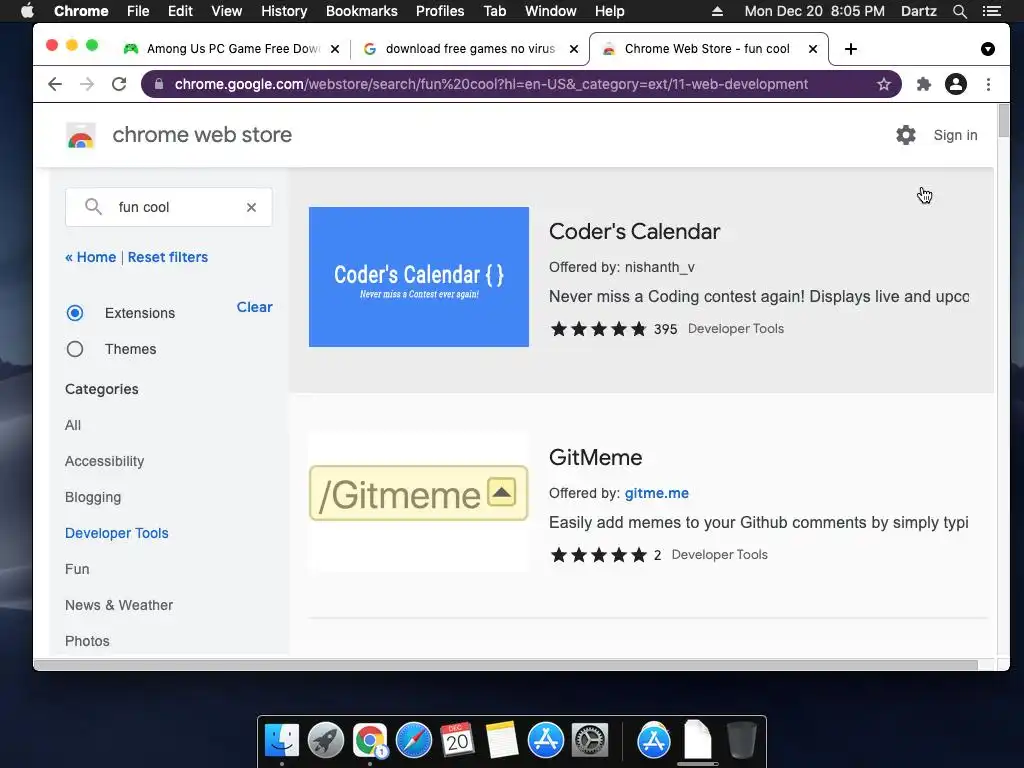Click the horizontal scrollbar at window bottom
1024x768 pixels.
pyautogui.click(x=505, y=665)
